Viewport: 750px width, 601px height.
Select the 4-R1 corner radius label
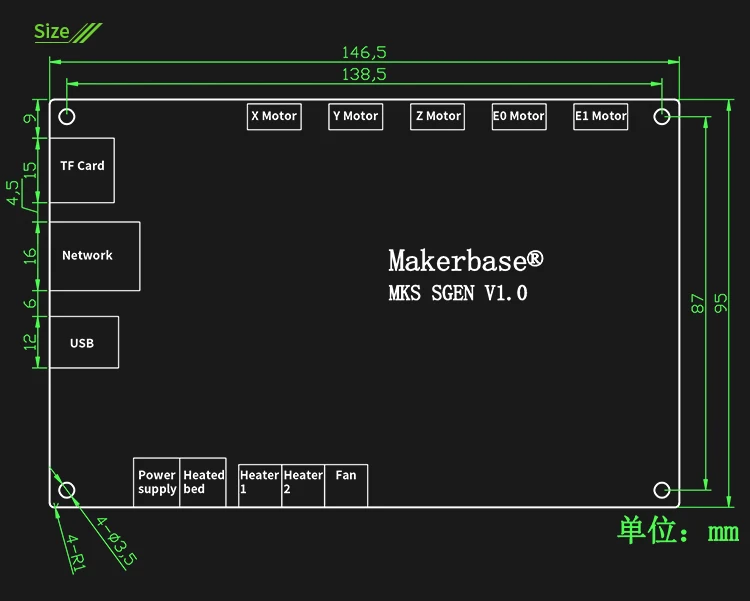[76, 552]
